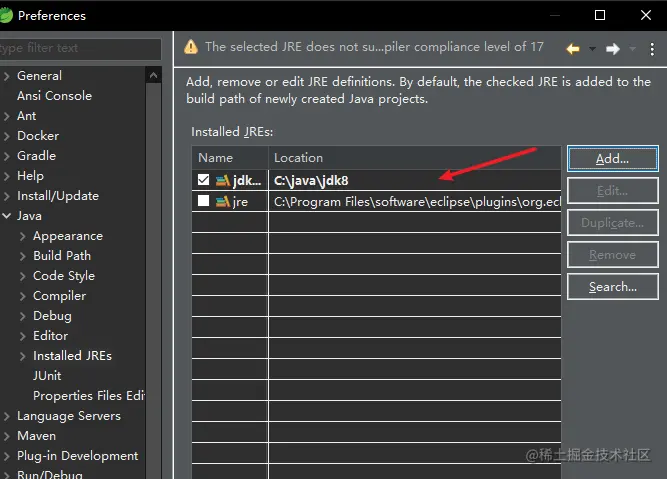Select the C:\Program Files eclipse jre location cell
Viewport: 667px width, 479px height.
(415, 201)
